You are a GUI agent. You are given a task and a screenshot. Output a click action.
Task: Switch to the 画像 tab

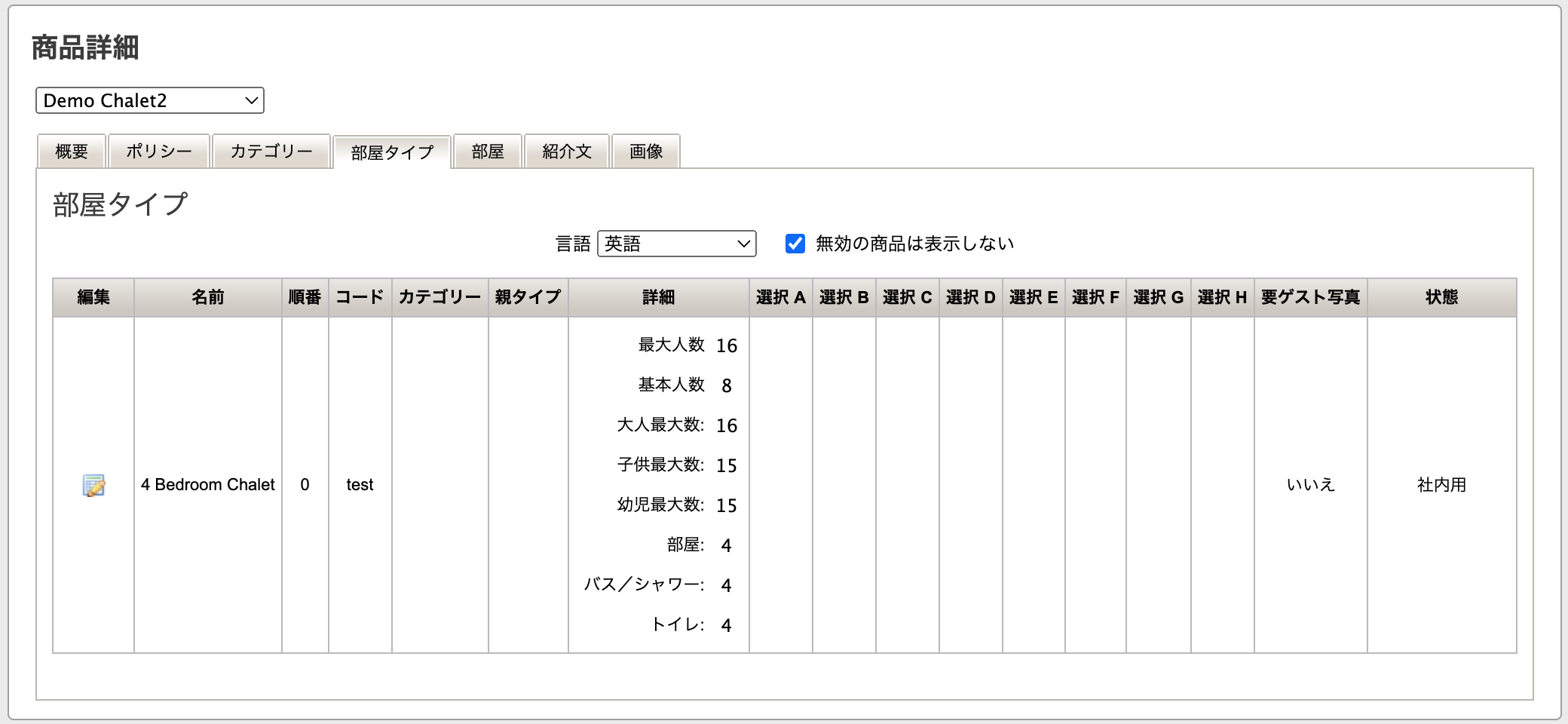646,152
